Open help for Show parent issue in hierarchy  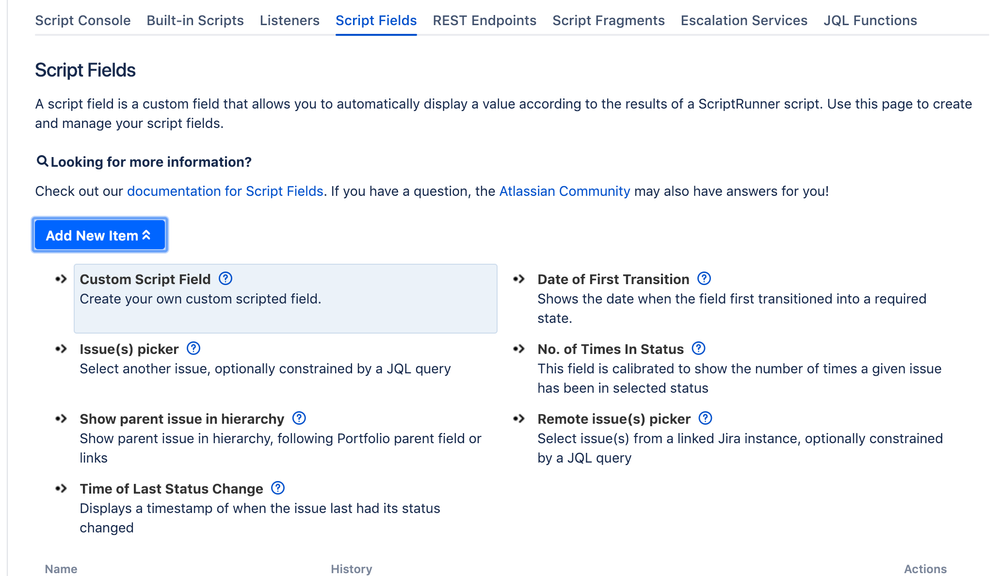(x=299, y=419)
